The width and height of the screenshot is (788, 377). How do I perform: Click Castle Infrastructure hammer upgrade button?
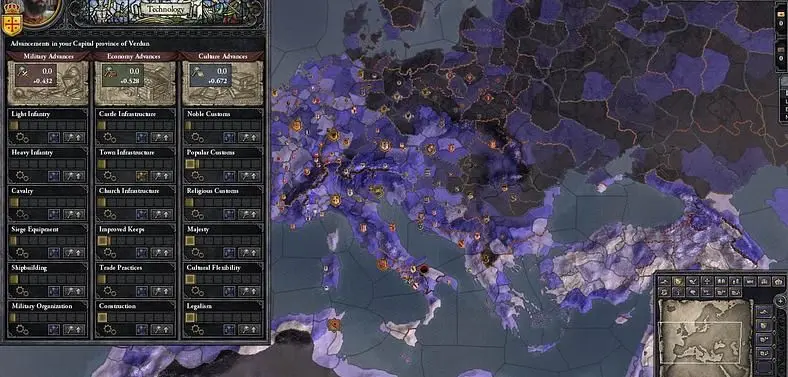coord(162,137)
